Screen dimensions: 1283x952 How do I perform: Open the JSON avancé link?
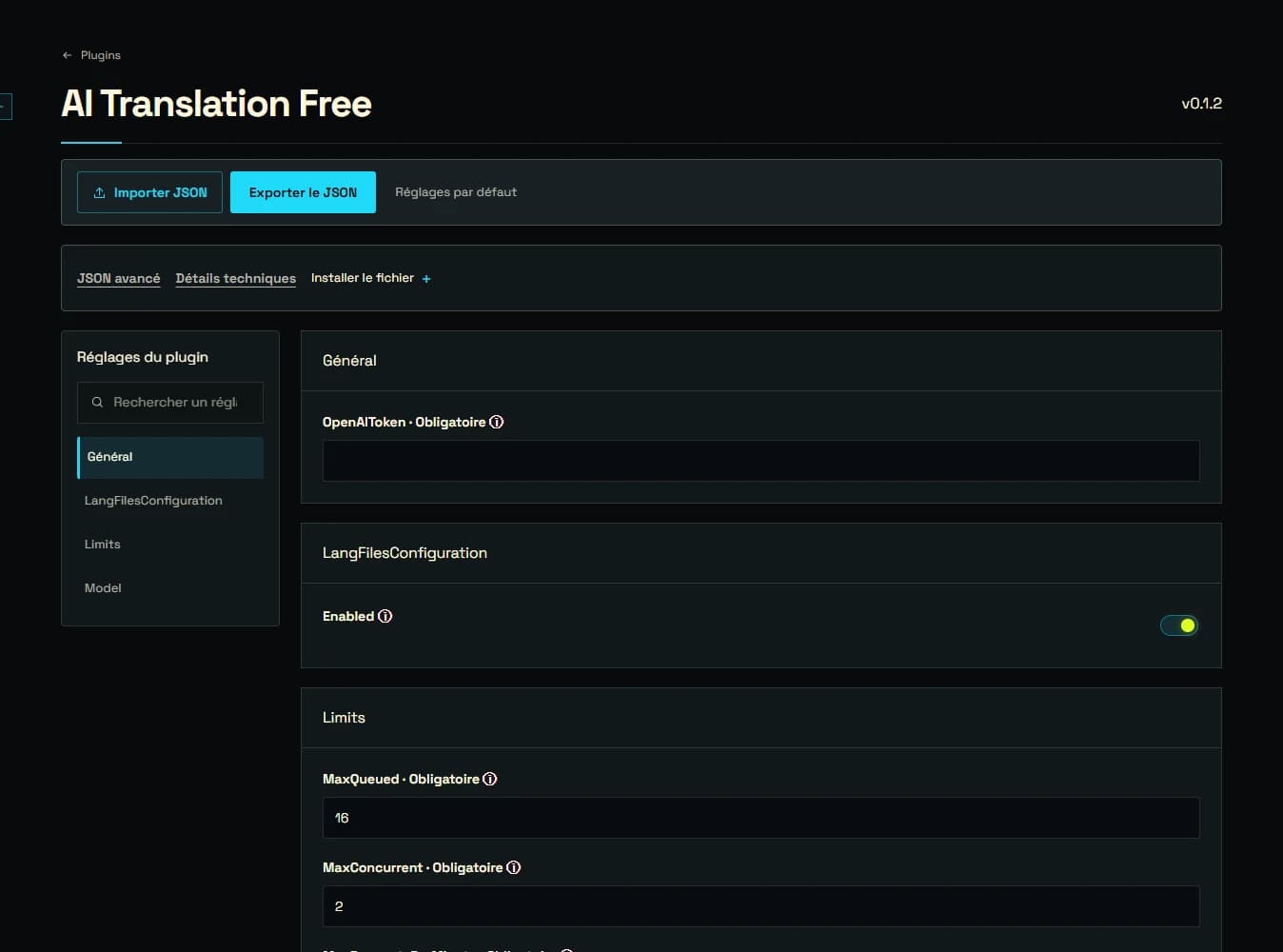pos(119,278)
